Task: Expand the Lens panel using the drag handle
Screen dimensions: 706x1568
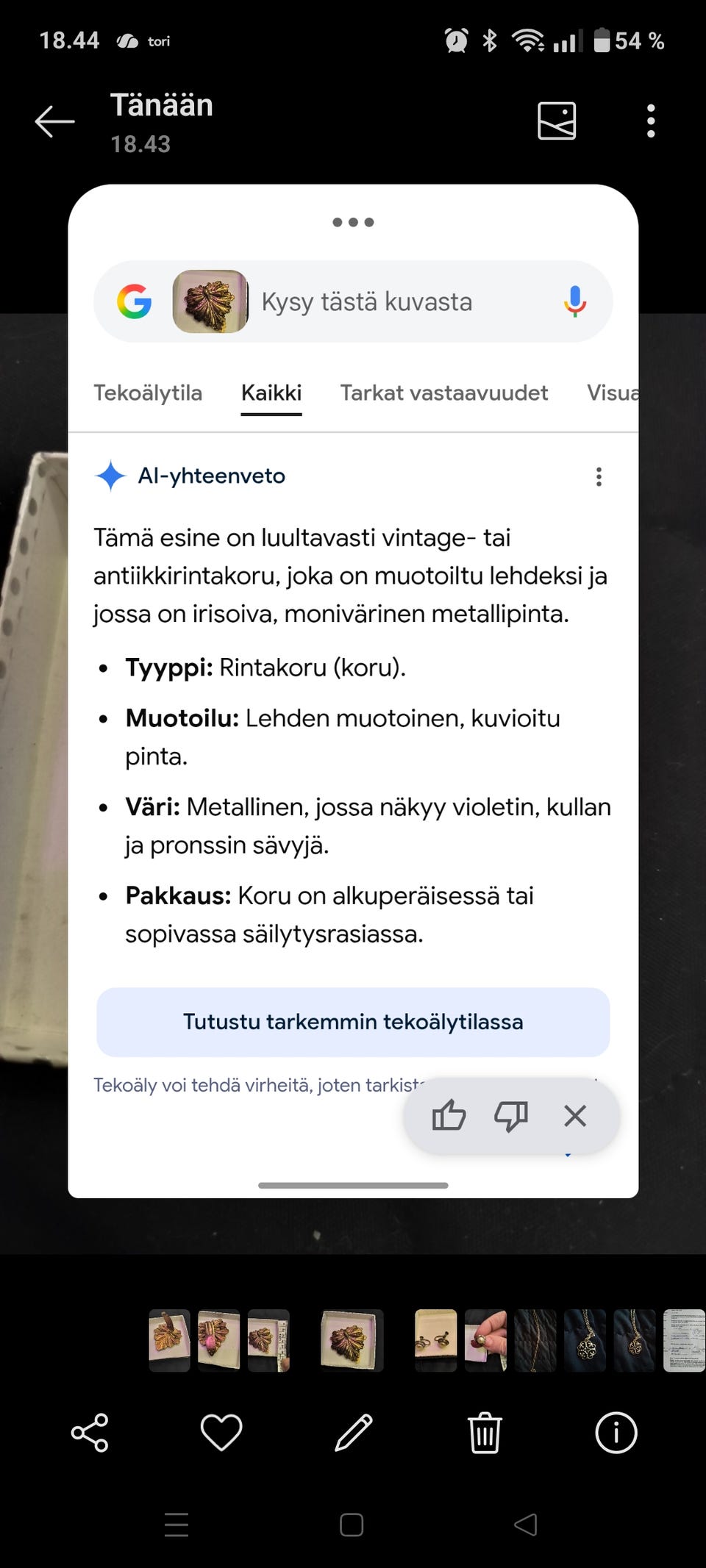Action: 353,222
